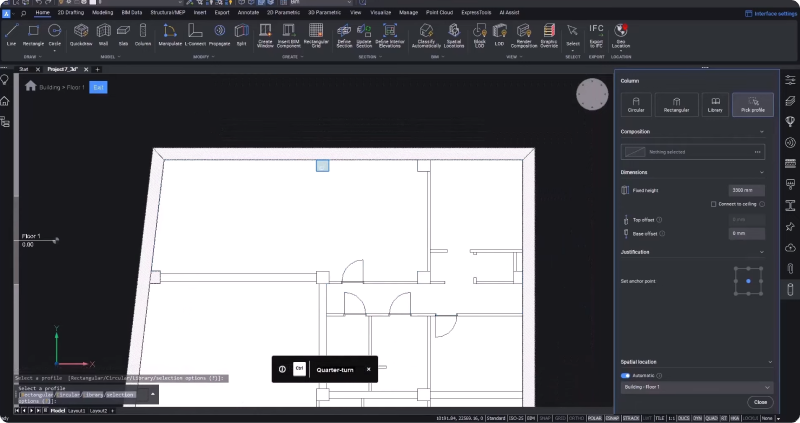Click the Close button in Column panel
Image resolution: width=800 pixels, height=423 pixels.
click(x=760, y=402)
